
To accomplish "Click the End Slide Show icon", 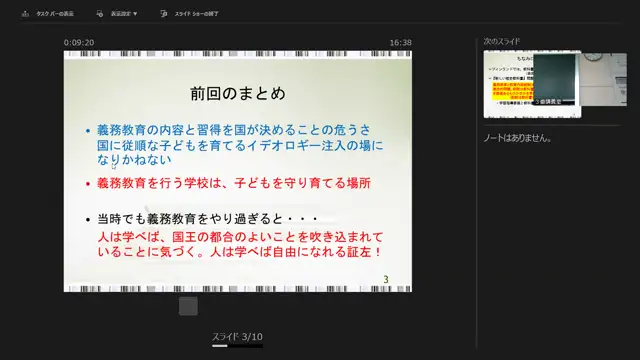I will (163, 13).
